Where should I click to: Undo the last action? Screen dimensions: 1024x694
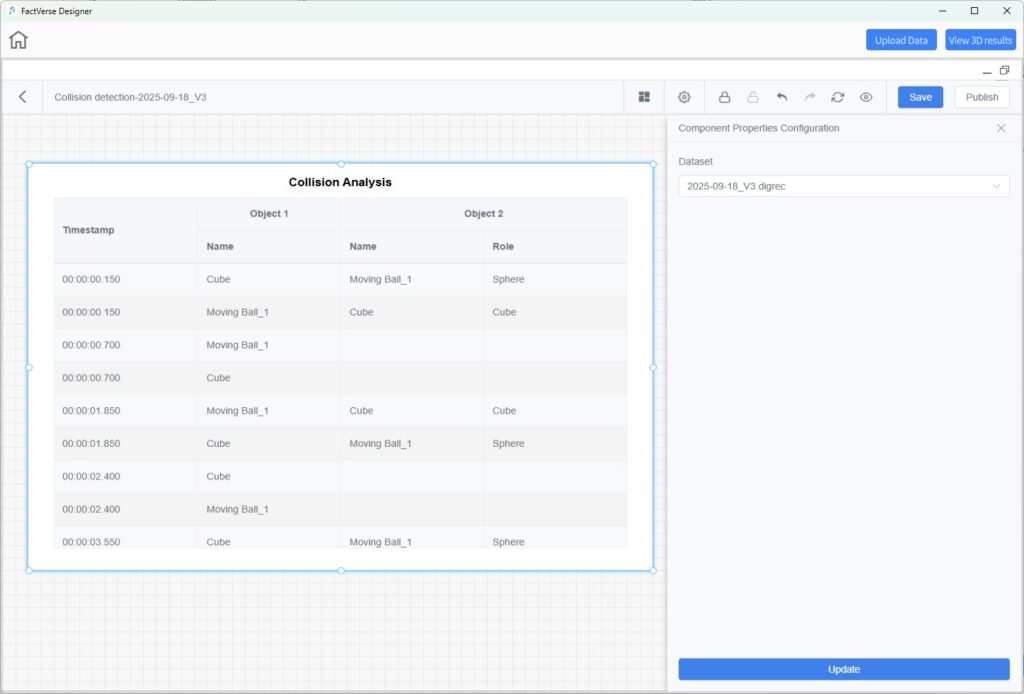(x=782, y=97)
